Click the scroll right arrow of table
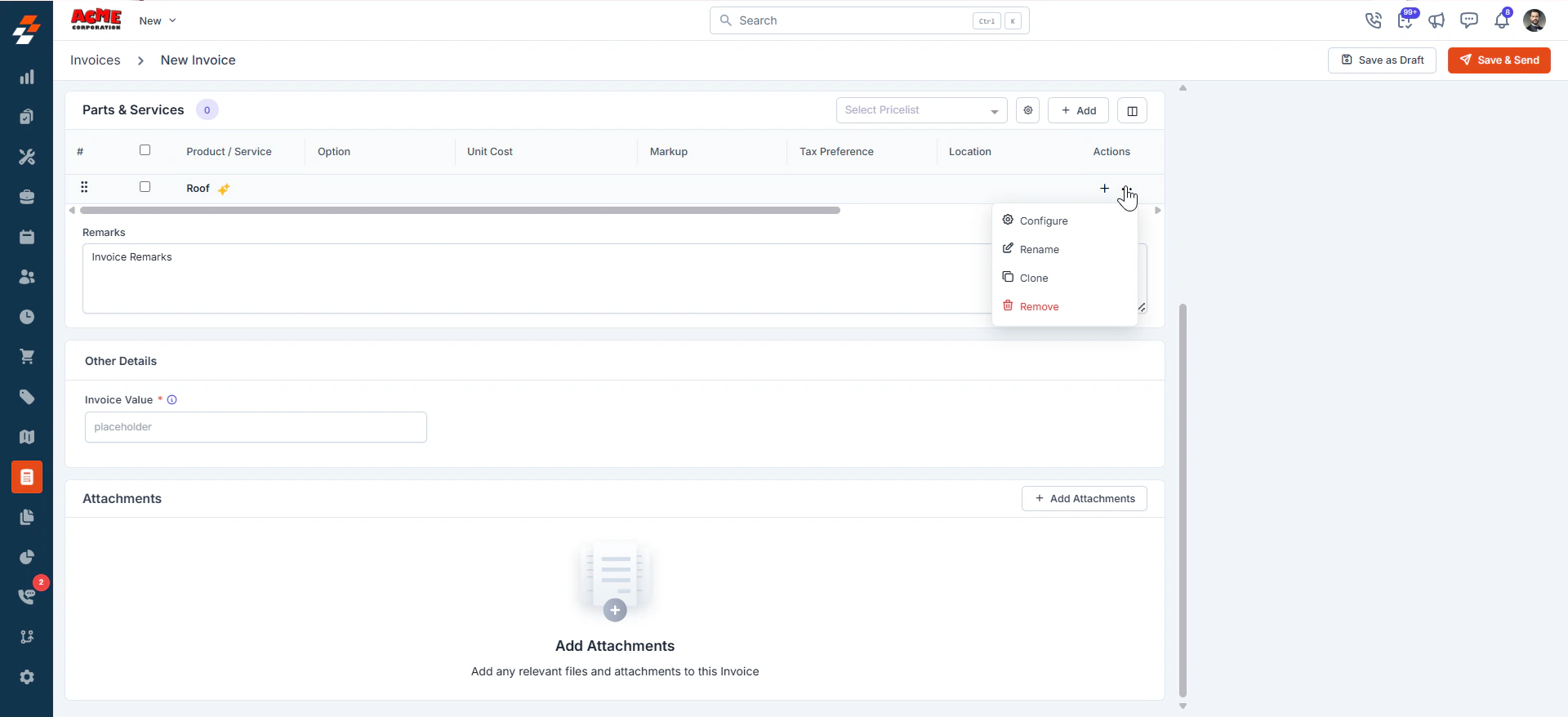The width and height of the screenshot is (1568, 717). (1158, 211)
